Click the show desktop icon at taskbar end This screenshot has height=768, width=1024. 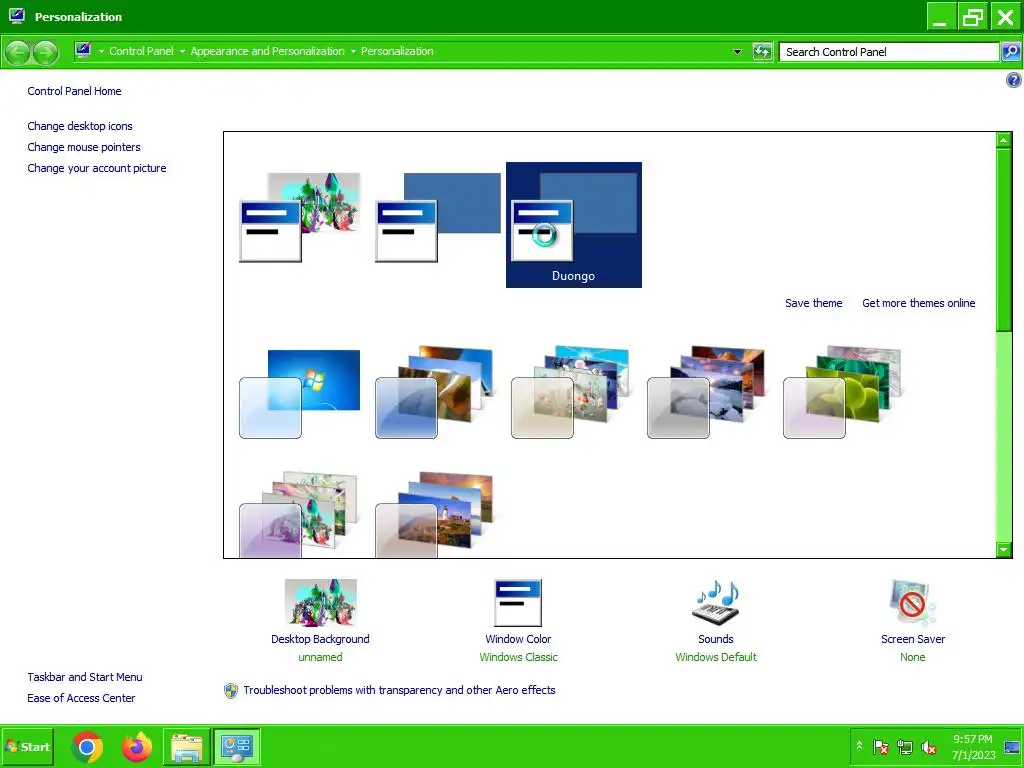click(1012, 746)
